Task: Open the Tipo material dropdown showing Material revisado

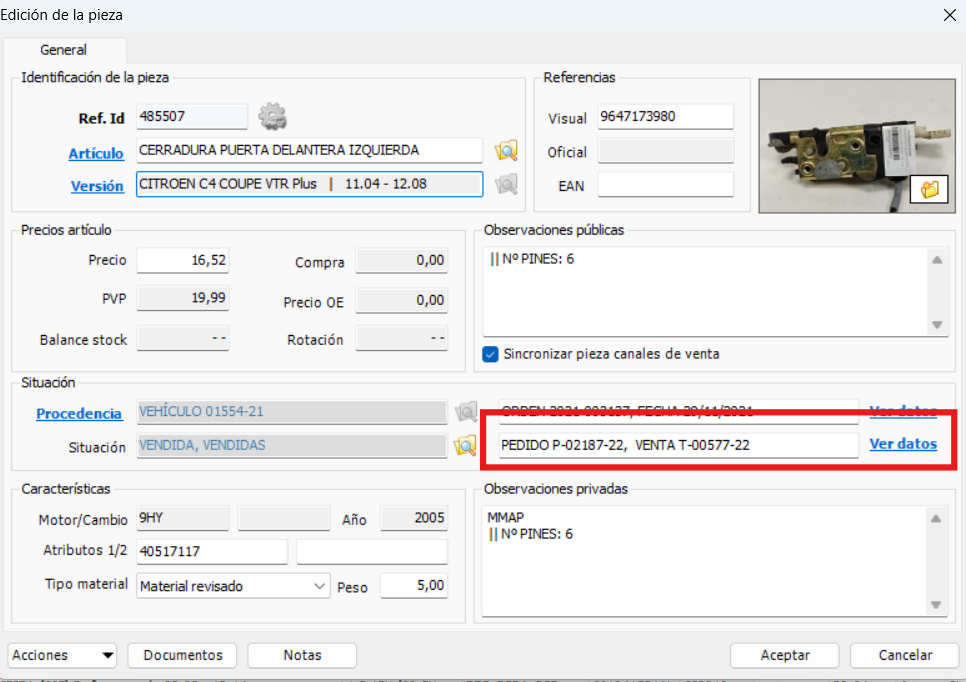Action: (x=320, y=585)
